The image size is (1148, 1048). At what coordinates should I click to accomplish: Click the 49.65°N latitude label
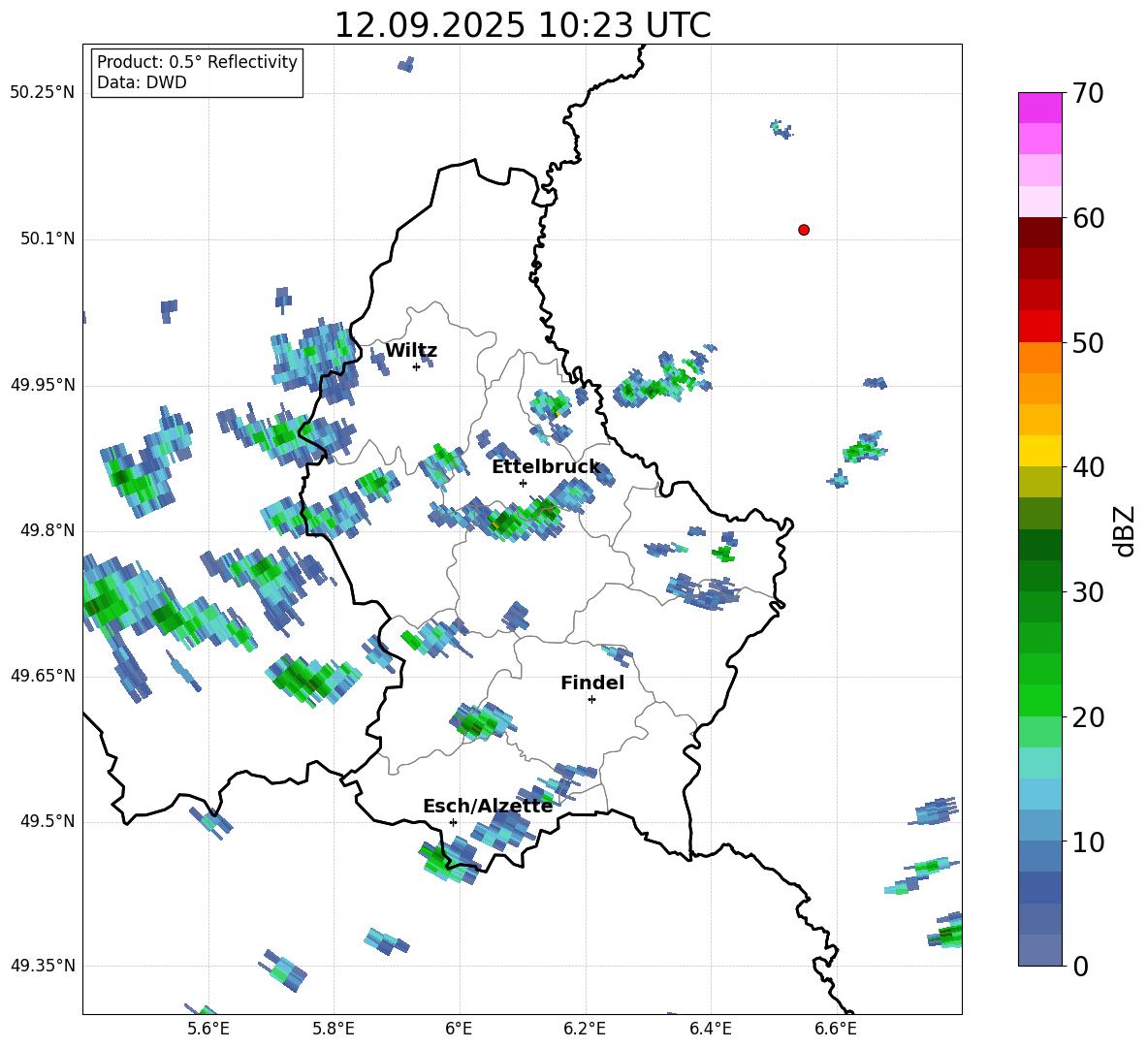tap(43, 675)
